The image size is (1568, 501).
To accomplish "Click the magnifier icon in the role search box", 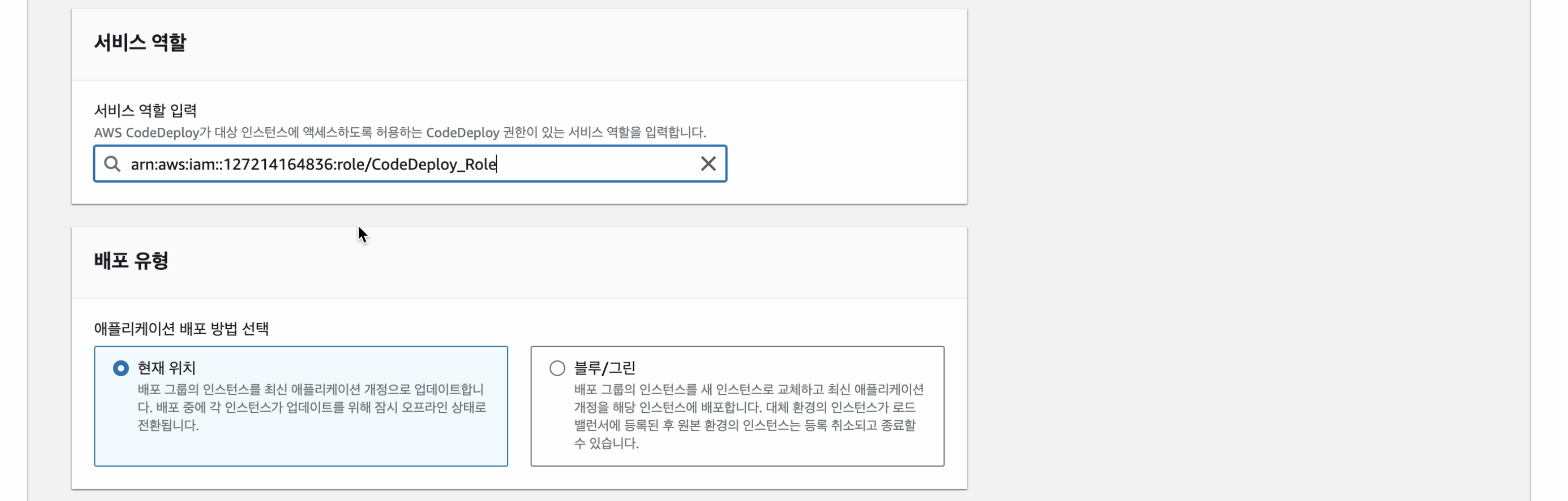I will pyautogui.click(x=112, y=164).
